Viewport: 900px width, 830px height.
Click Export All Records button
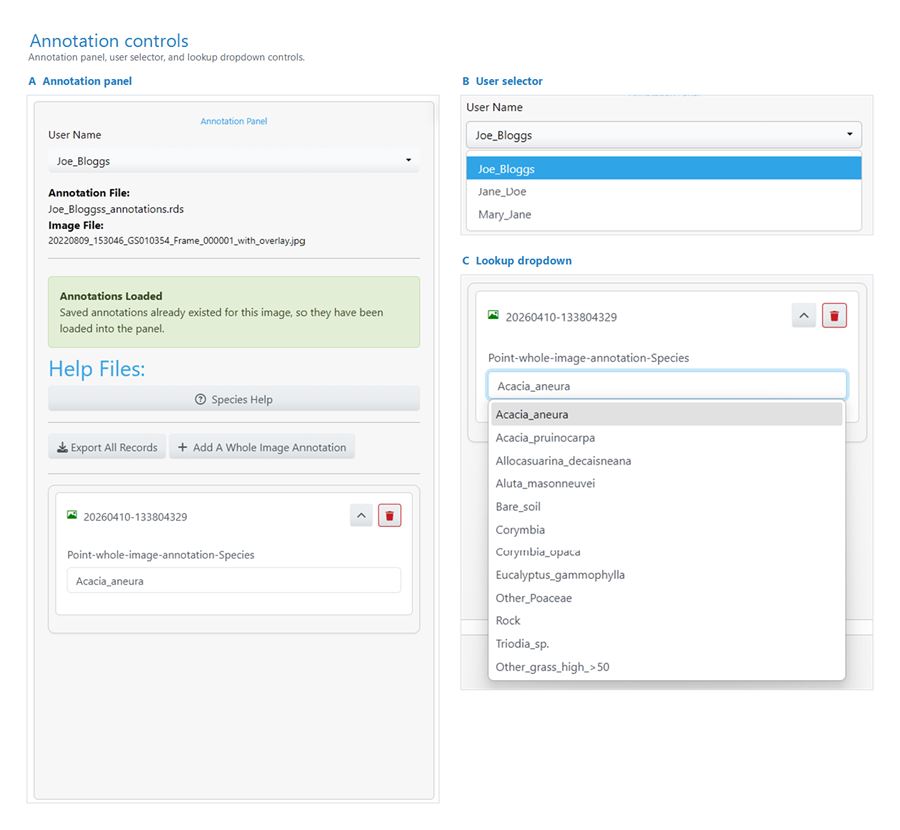pyautogui.click(x=107, y=447)
